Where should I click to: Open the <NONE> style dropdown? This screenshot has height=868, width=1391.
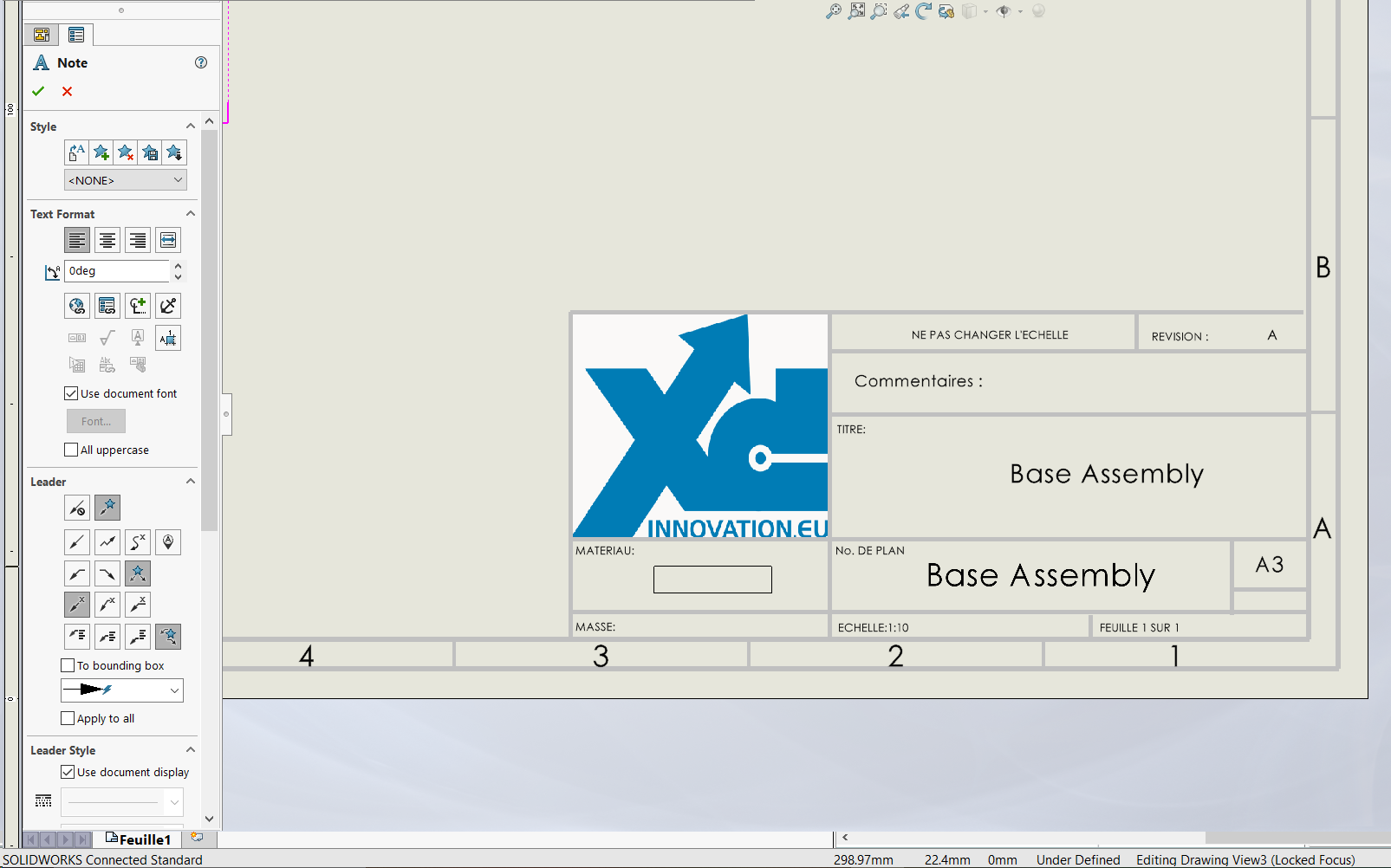tap(126, 180)
